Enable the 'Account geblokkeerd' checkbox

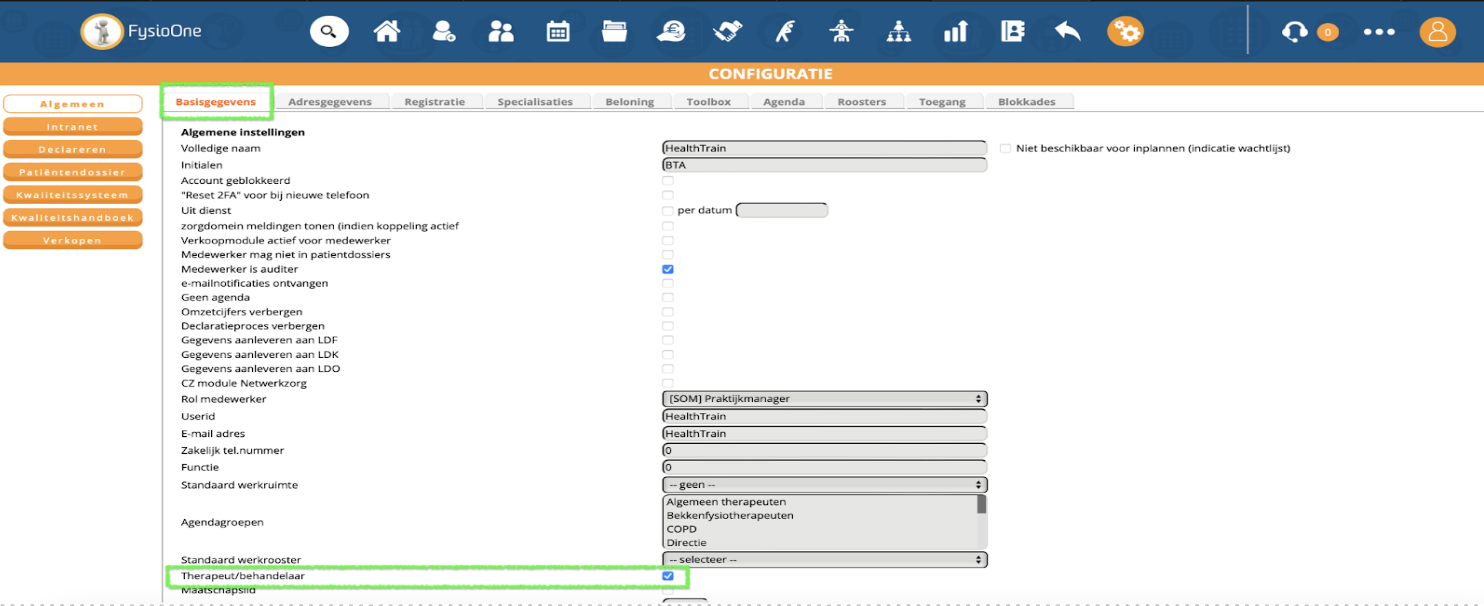(667, 180)
